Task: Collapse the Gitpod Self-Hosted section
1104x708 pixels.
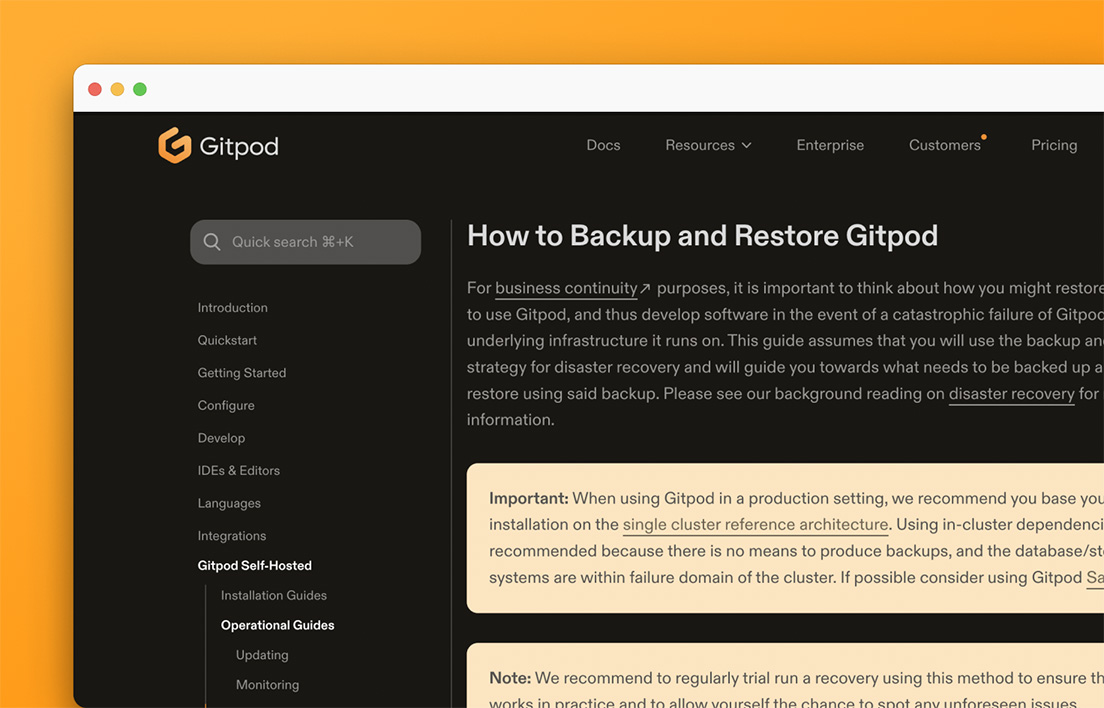Action: click(x=255, y=565)
